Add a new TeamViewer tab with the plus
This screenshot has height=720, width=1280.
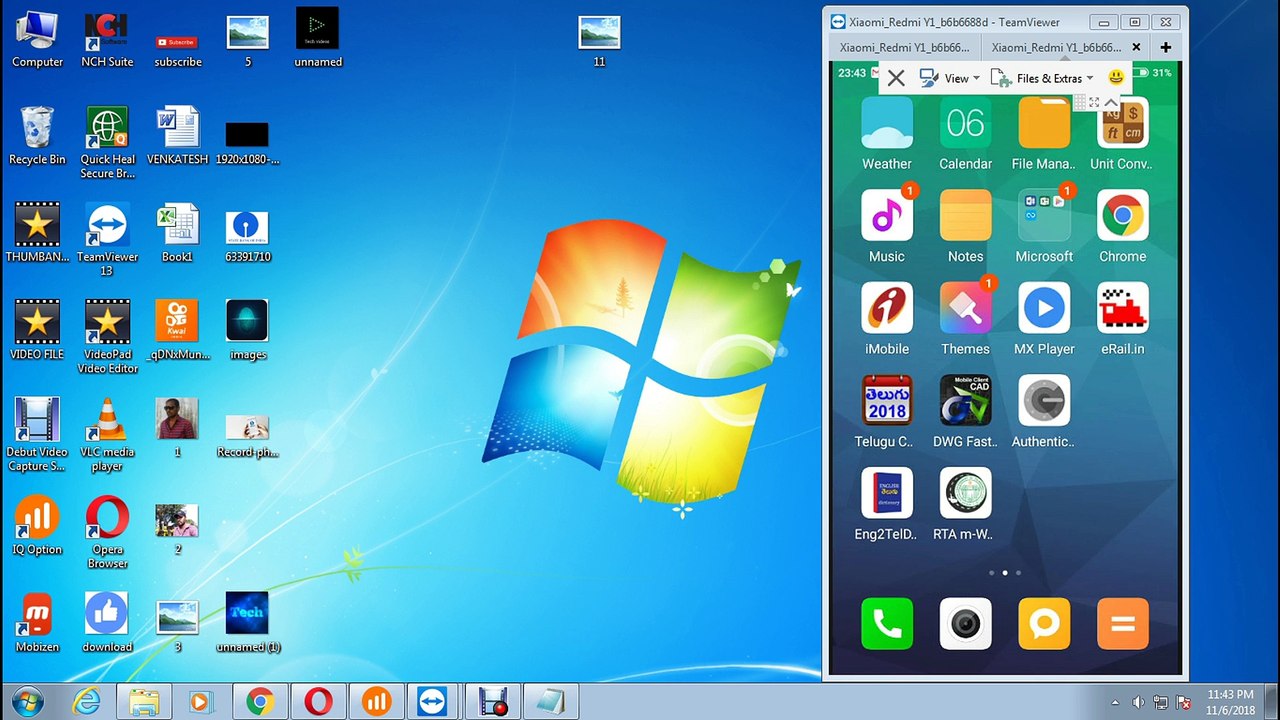[x=1165, y=47]
